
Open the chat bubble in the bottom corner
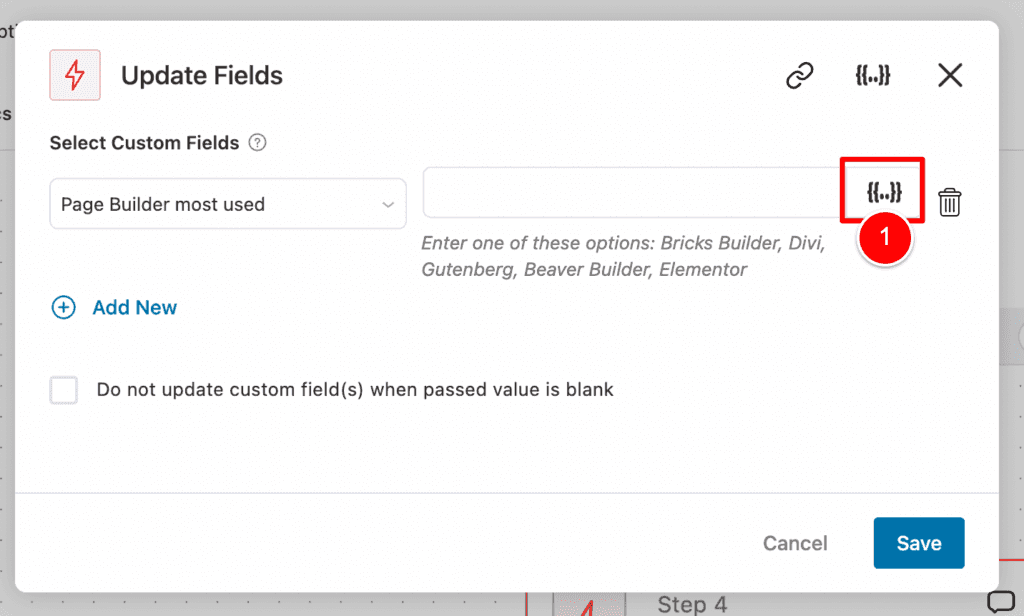1000,598
